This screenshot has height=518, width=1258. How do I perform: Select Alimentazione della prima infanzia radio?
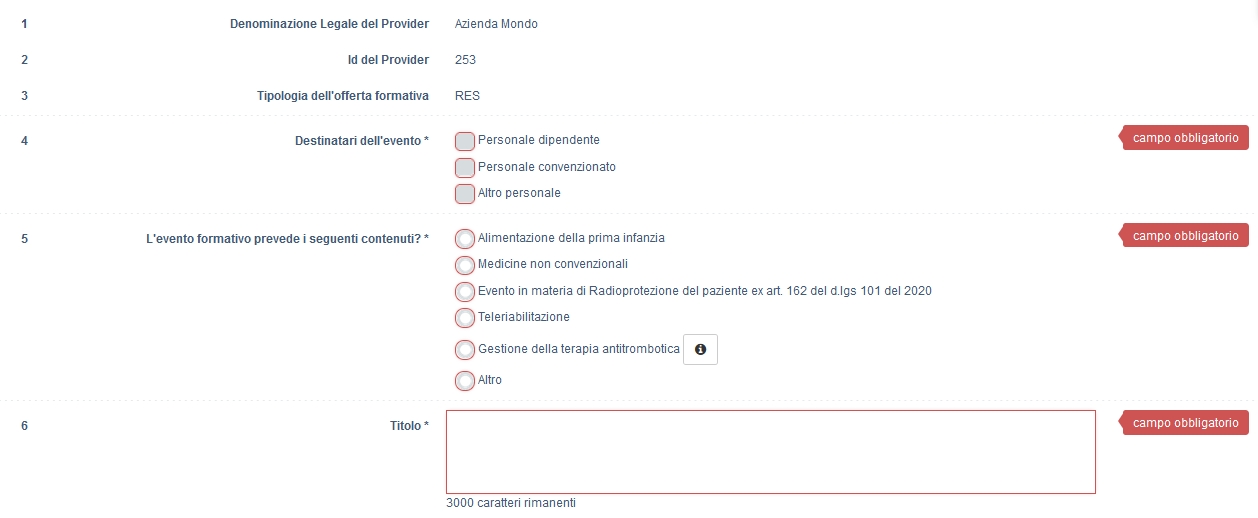coord(465,239)
